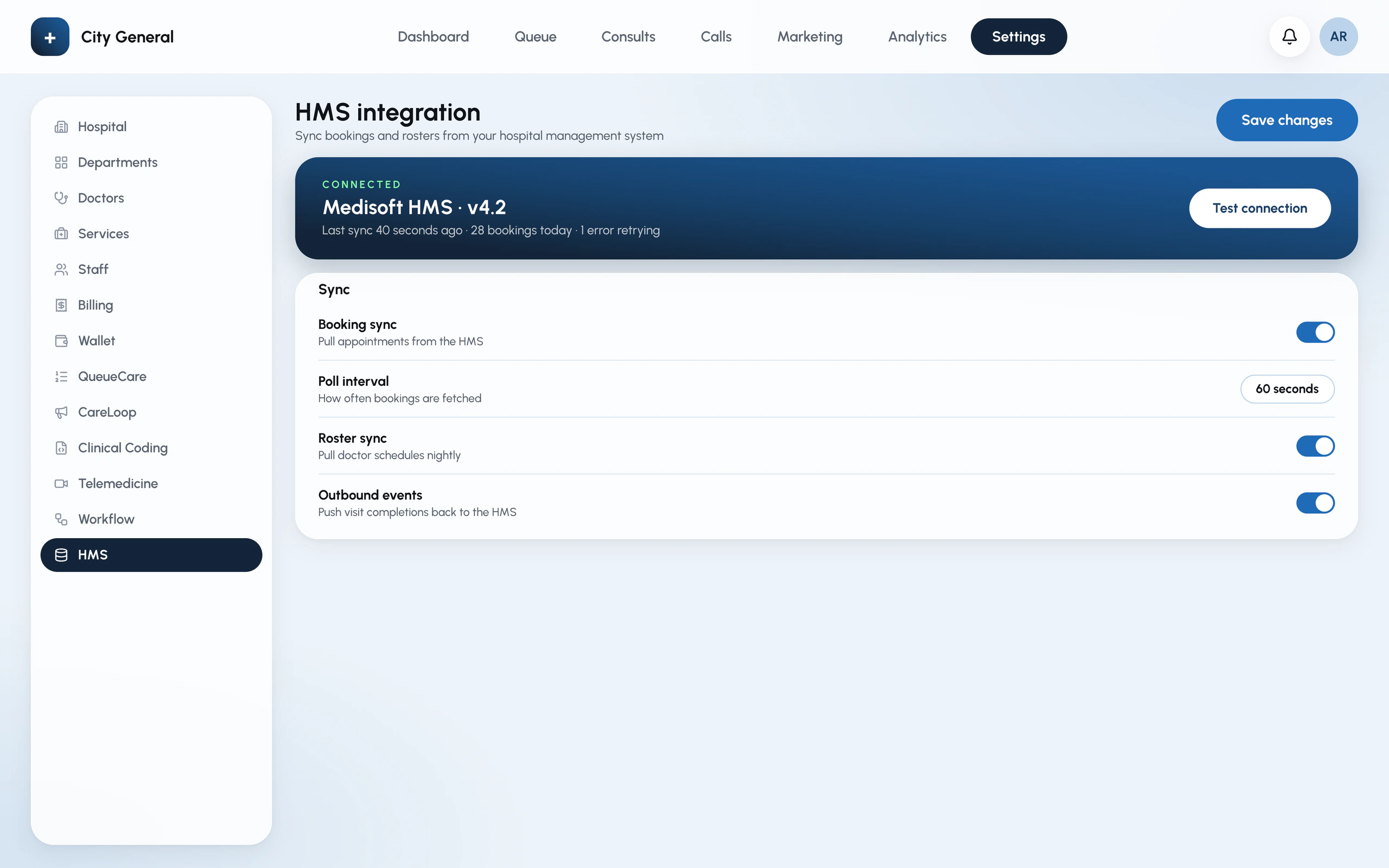Screen dimensions: 1389x868
Task: Click Save changes button
Action: point(1286,120)
